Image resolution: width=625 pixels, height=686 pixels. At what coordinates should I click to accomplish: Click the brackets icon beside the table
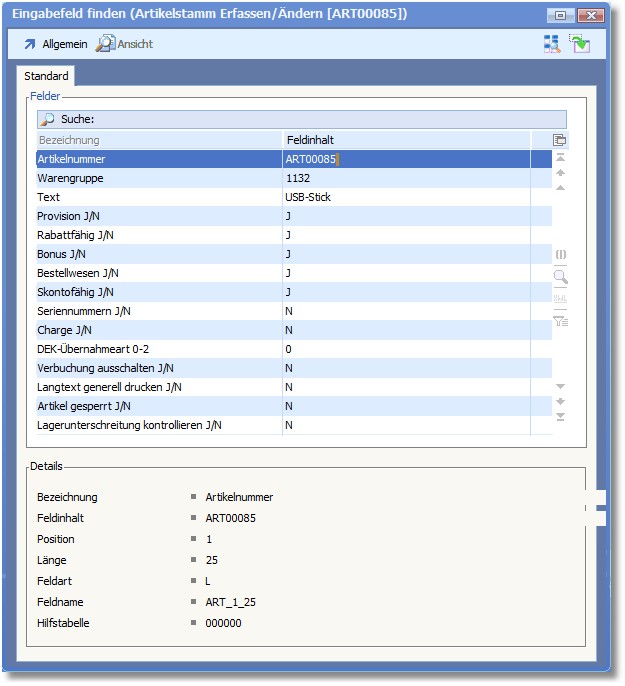(x=560, y=255)
